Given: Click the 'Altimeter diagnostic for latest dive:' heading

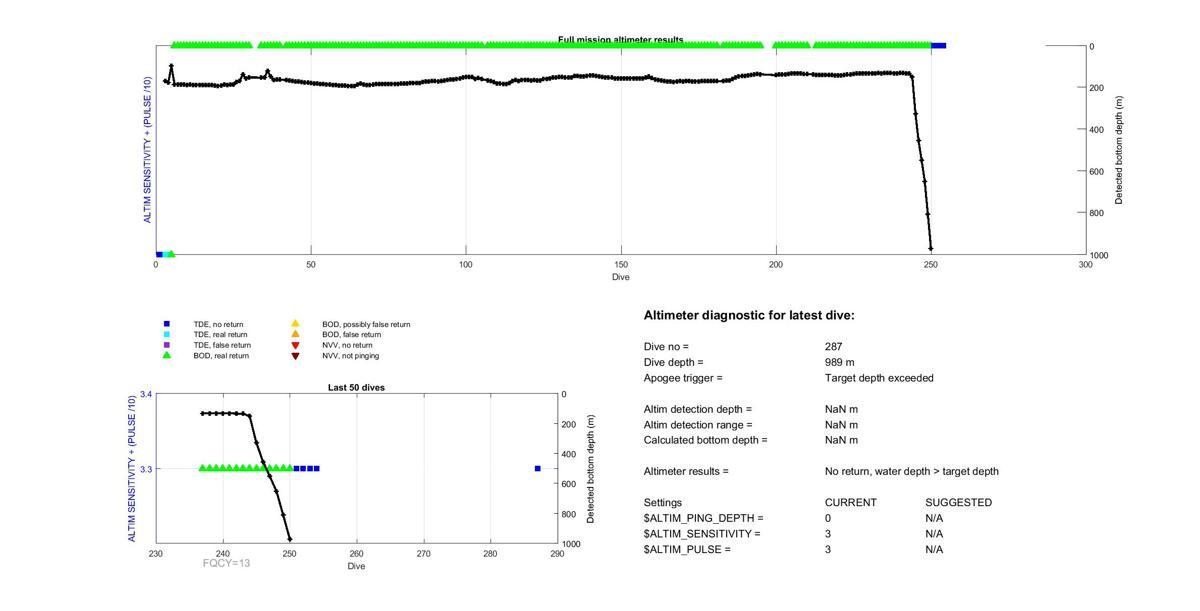Looking at the screenshot, I should pos(749,315).
